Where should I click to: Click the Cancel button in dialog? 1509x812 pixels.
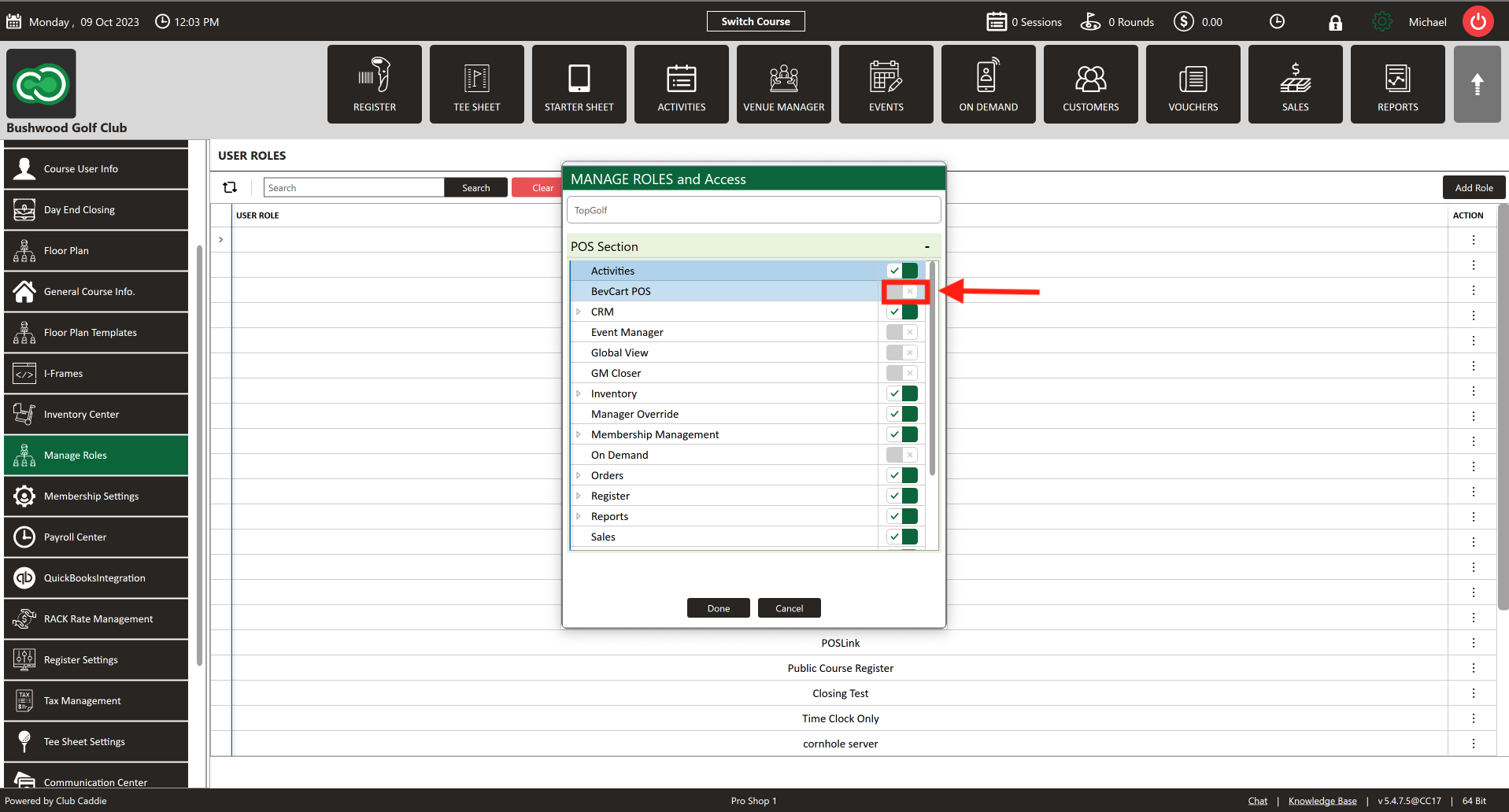(790, 608)
